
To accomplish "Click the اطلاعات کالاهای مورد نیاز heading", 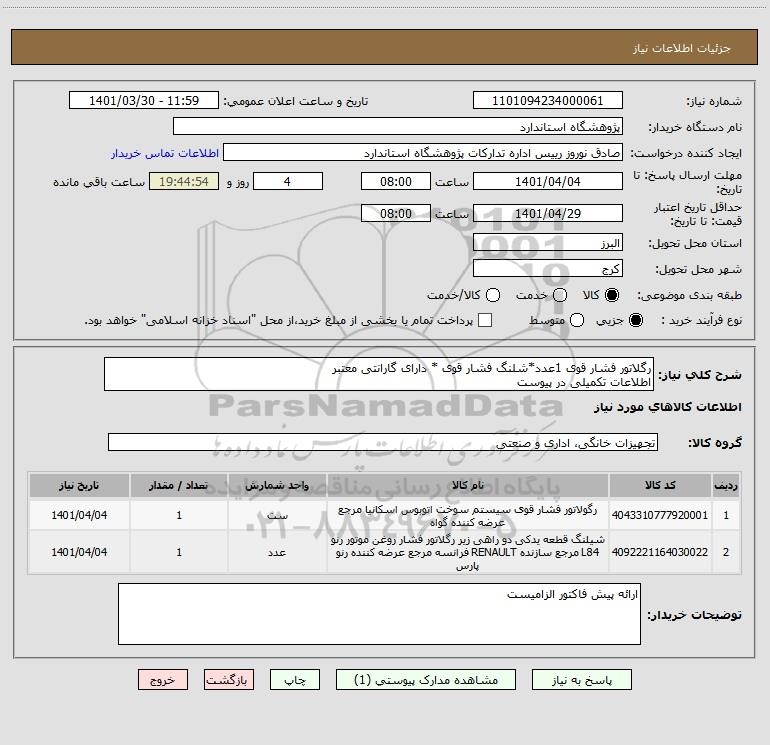I will pos(667,407).
